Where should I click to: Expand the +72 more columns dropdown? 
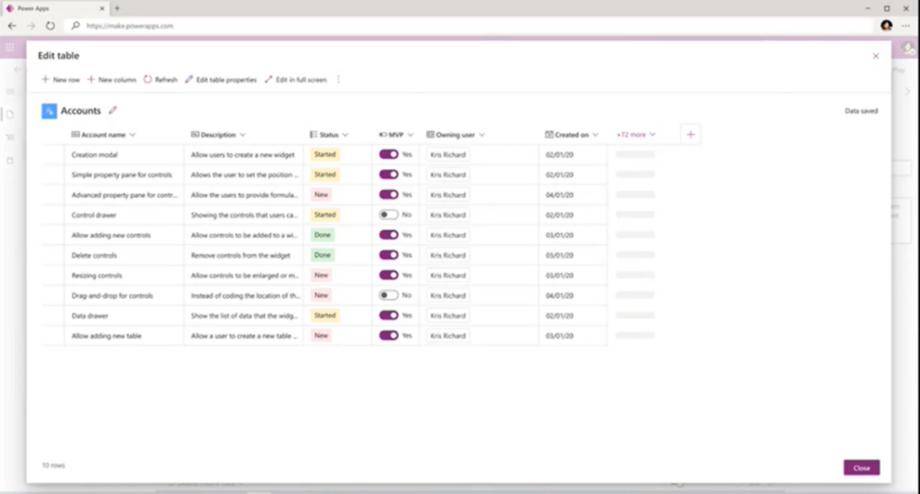tap(635, 134)
